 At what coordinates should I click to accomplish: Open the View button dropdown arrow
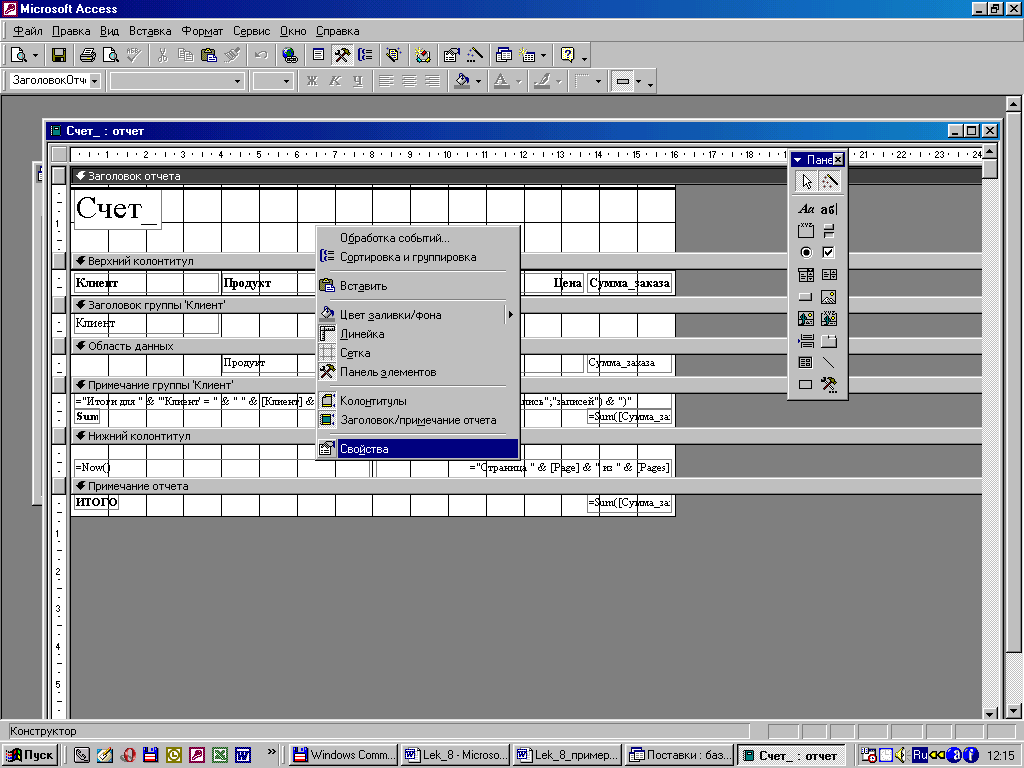pos(35,56)
